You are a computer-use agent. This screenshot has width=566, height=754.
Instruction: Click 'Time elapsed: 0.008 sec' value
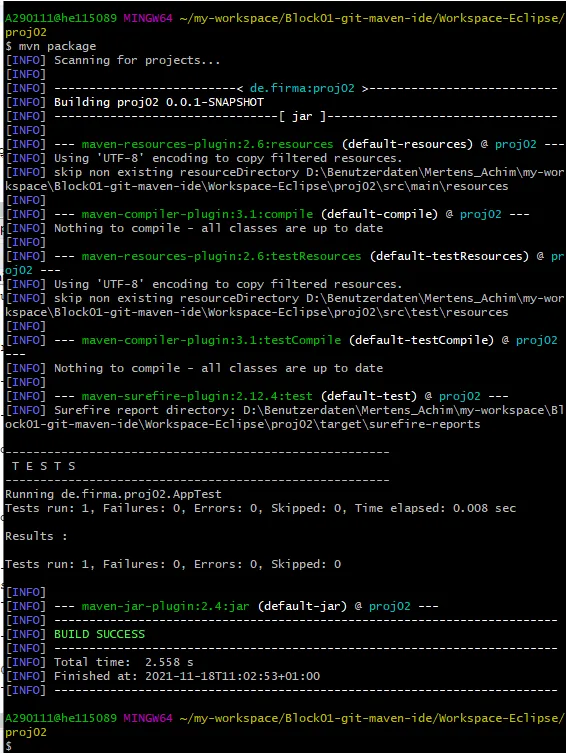pyautogui.click(x=435, y=508)
